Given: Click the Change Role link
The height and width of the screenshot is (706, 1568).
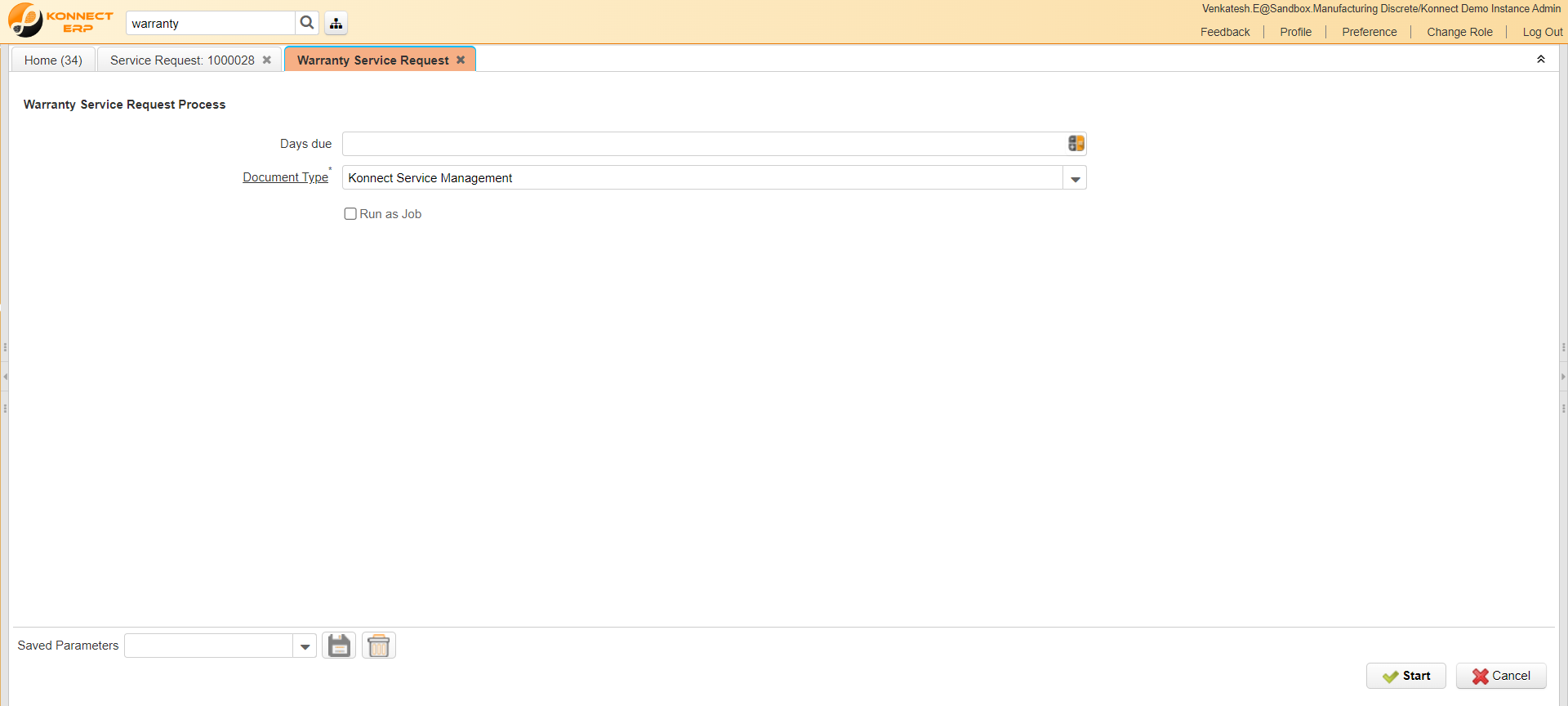Looking at the screenshot, I should (x=1459, y=32).
